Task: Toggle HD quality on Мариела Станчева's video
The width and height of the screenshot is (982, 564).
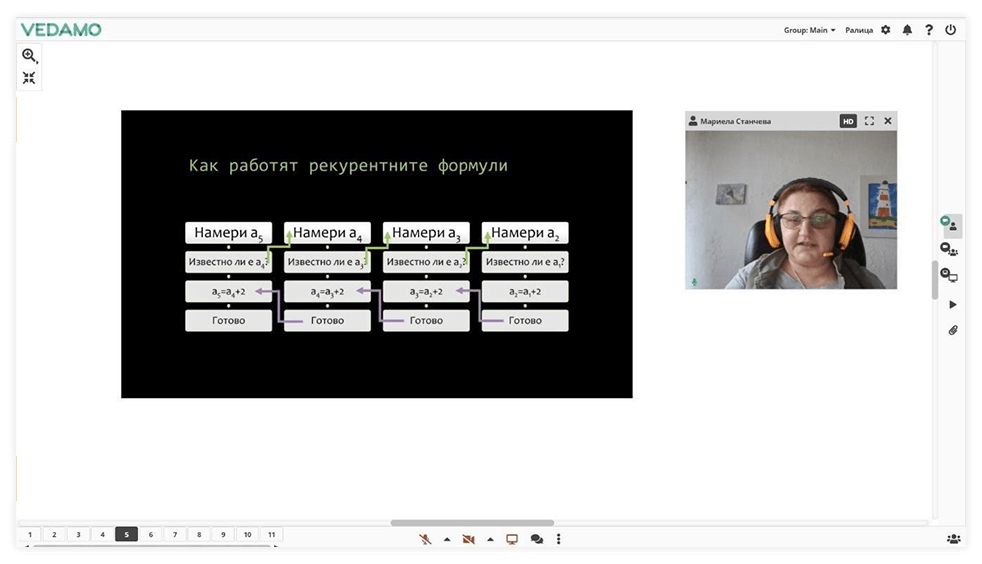Action: pos(848,121)
